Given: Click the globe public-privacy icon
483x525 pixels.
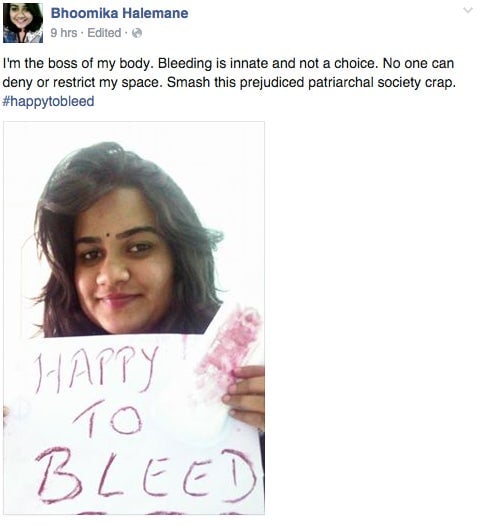Looking at the screenshot, I should coord(137,33).
